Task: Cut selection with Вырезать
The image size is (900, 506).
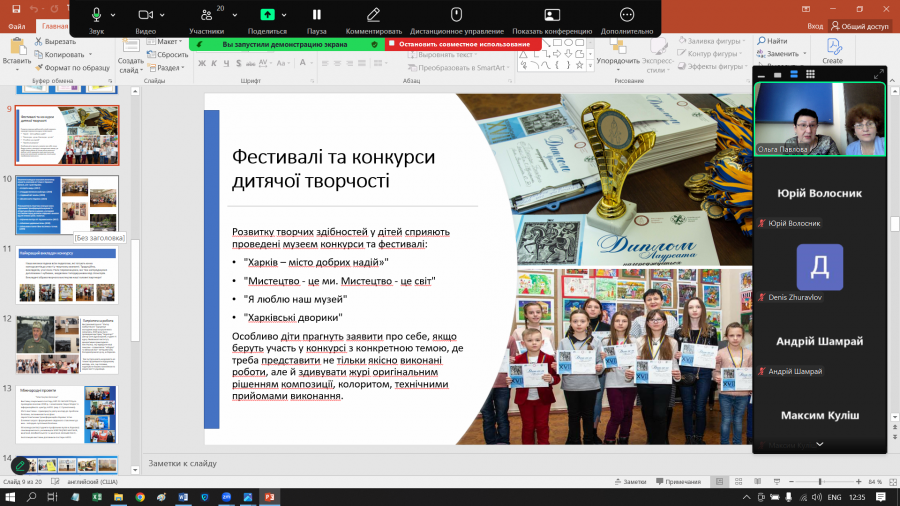Action: [x=55, y=41]
